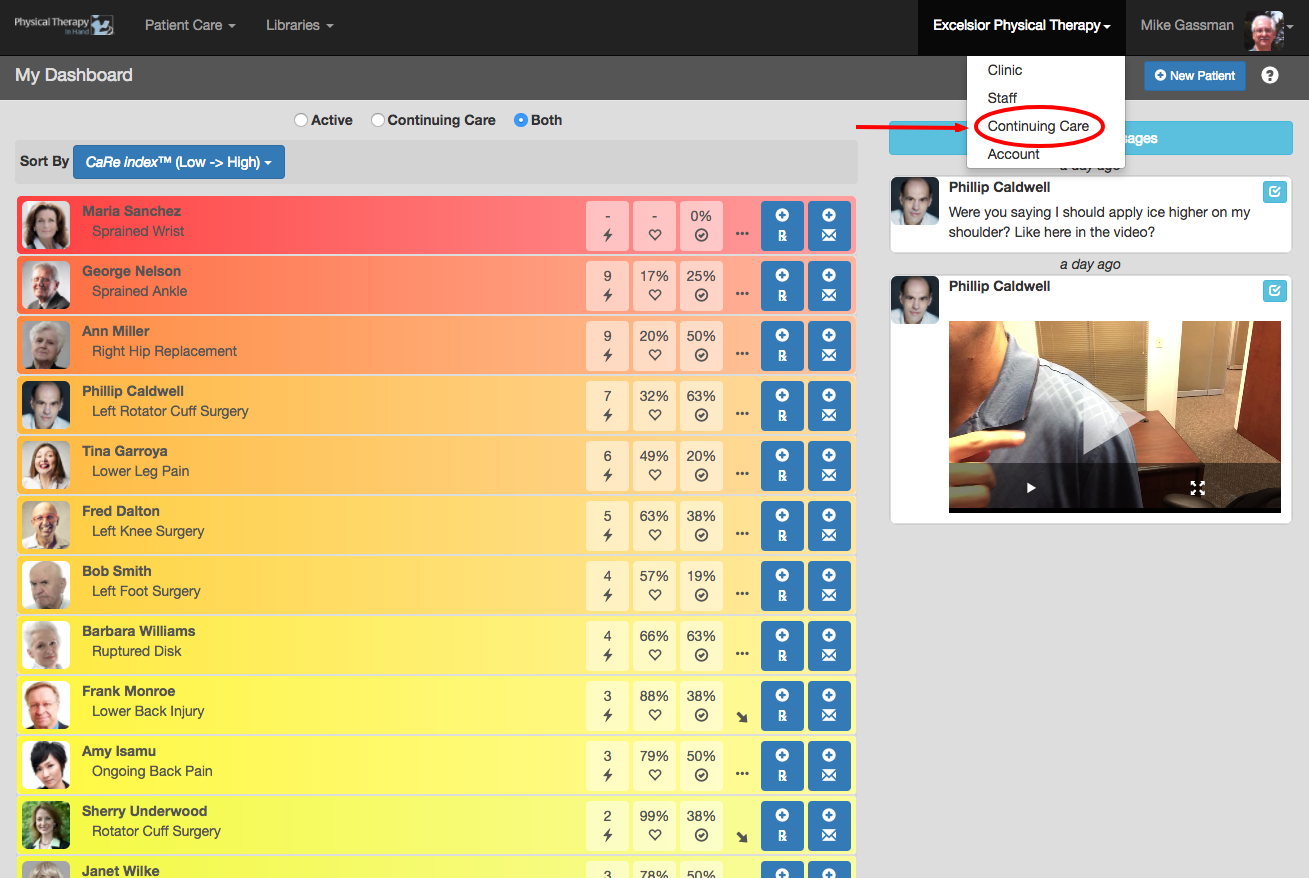This screenshot has width=1309, height=878.
Task: Collapse the Excelsior Physical Therapy dropdown
Action: 1021,25
